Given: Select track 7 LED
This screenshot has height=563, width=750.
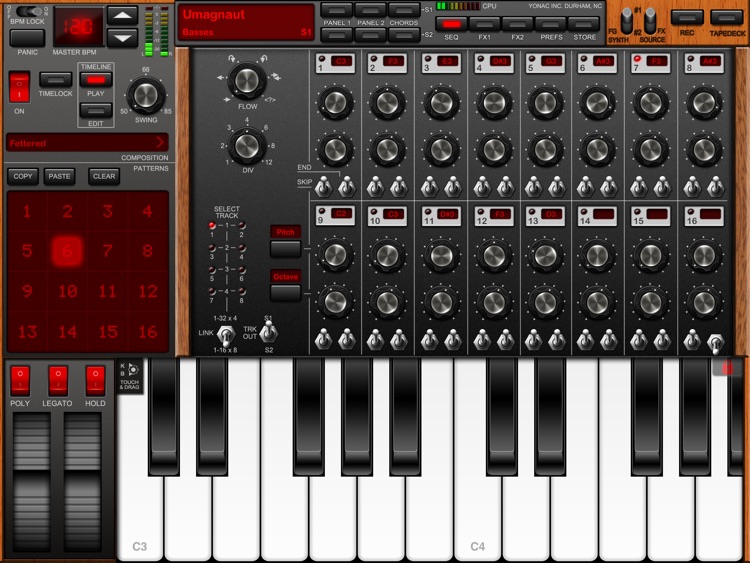Looking at the screenshot, I should tap(212, 291).
